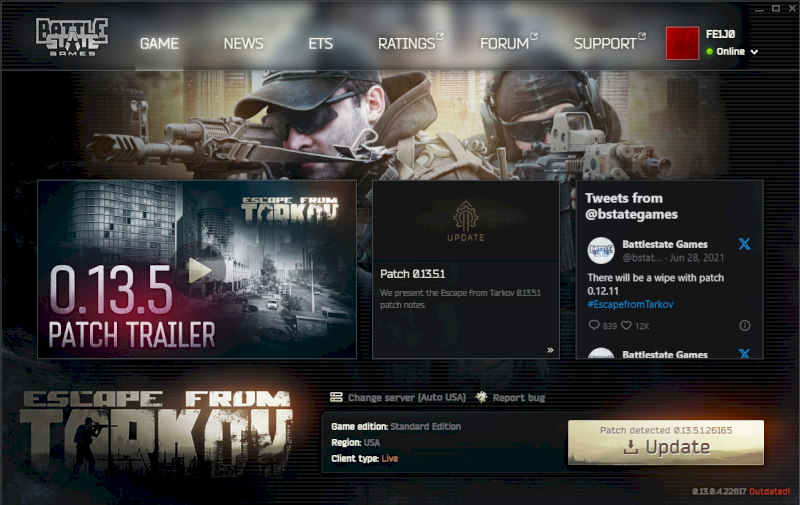This screenshot has width=800, height=505.
Task: Open the RATINGS external link
Action: click(410, 43)
